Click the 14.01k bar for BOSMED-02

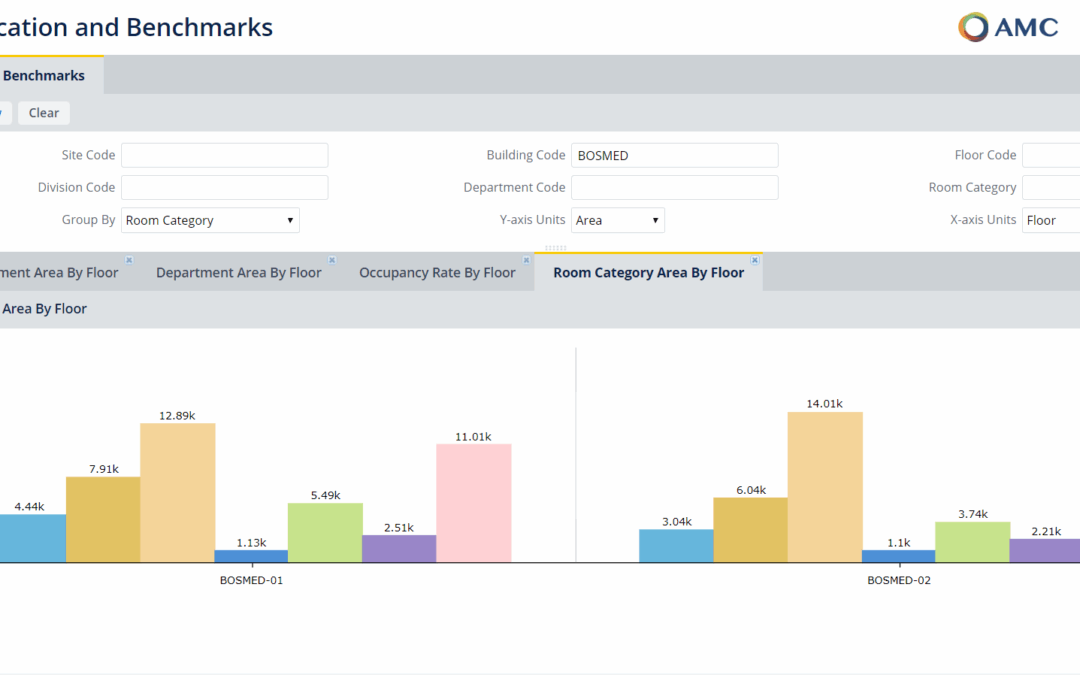[x=825, y=487]
